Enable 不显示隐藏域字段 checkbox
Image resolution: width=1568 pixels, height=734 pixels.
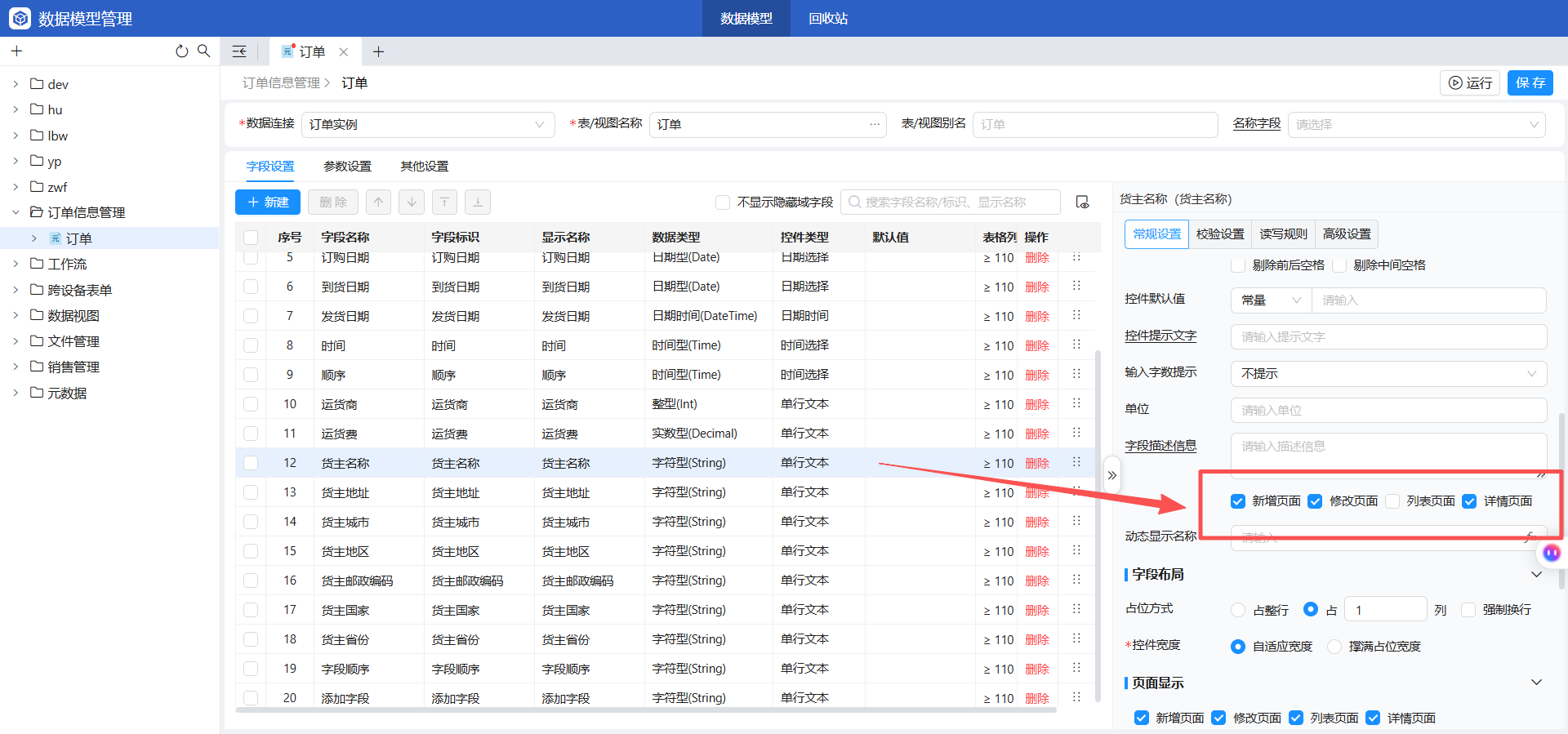click(x=723, y=202)
